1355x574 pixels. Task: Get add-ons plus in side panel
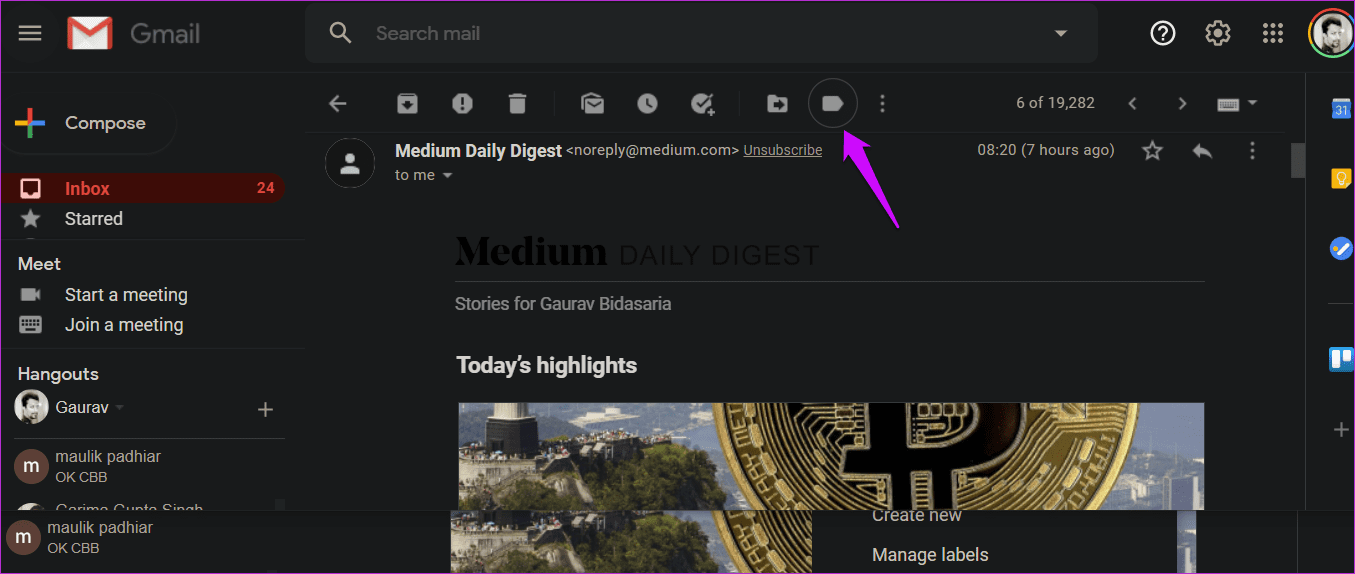1341,430
